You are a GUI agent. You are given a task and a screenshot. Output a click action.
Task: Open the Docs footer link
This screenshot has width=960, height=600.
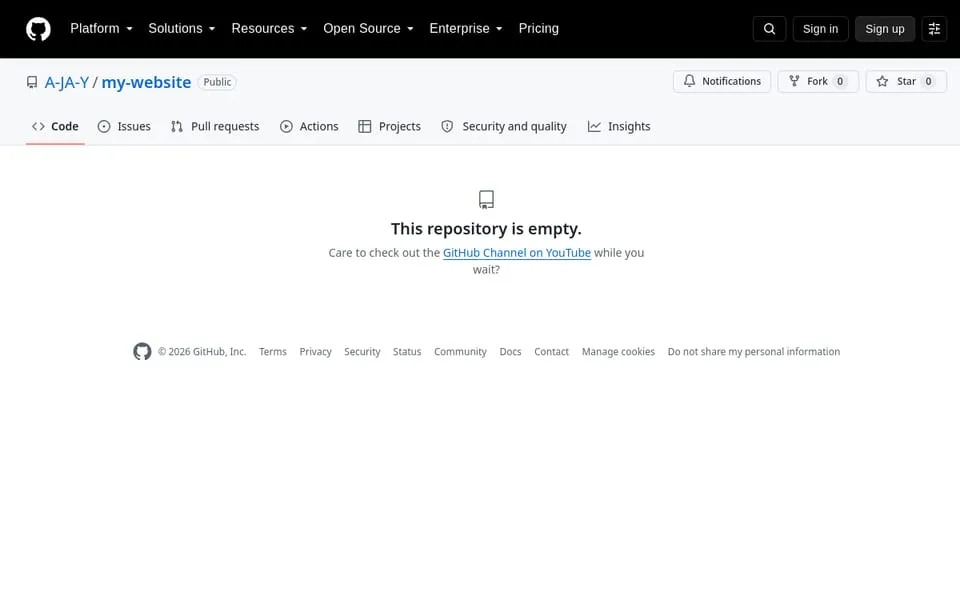[x=510, y=351]
